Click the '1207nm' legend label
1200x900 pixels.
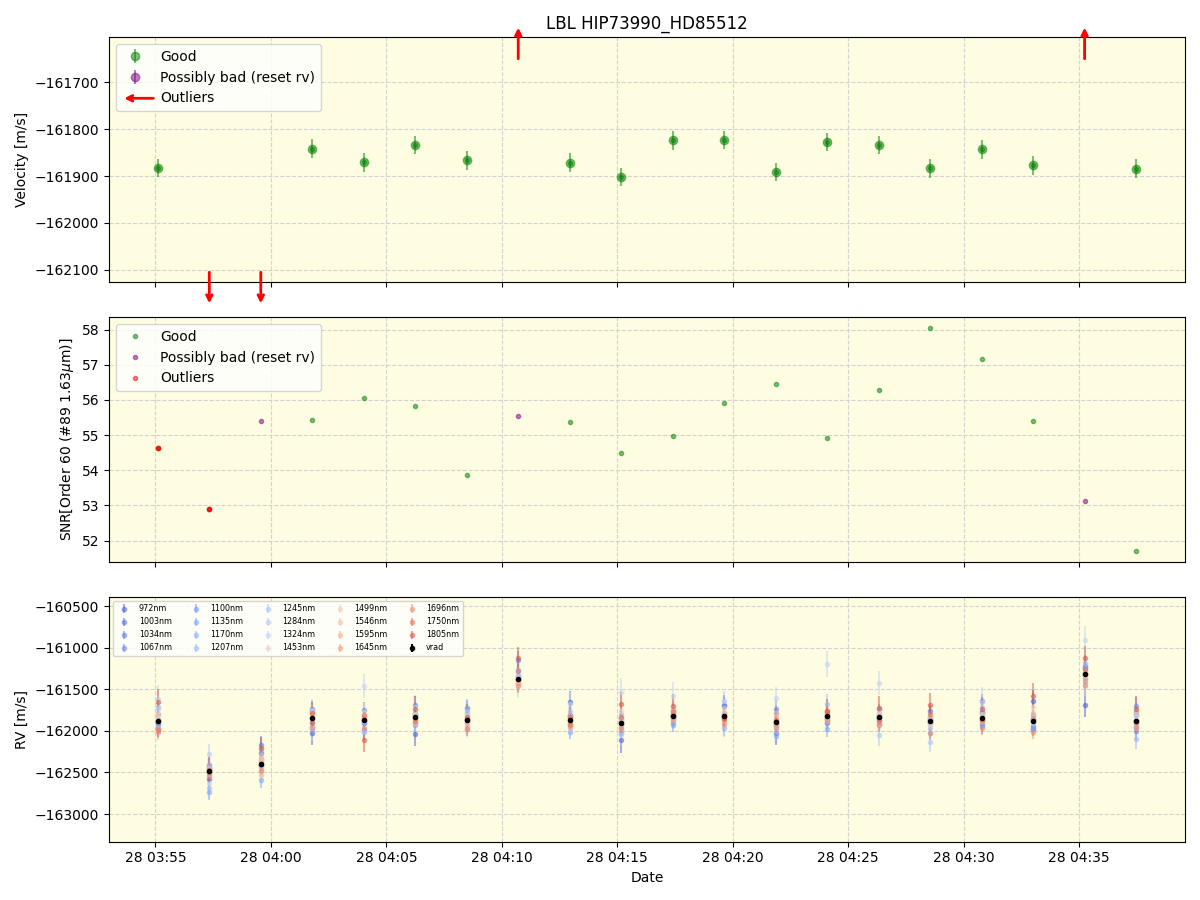226,647
